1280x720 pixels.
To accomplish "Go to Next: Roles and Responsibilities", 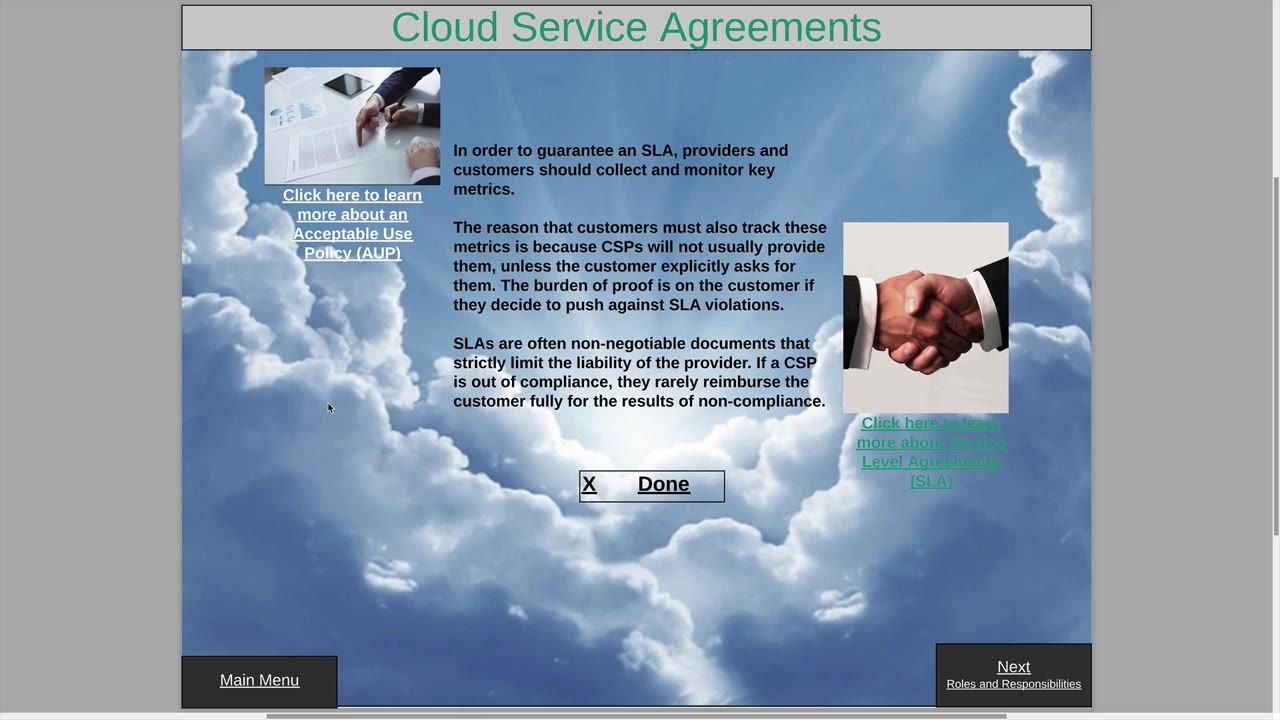I will pyautogui.click(x=1013, y=675).
